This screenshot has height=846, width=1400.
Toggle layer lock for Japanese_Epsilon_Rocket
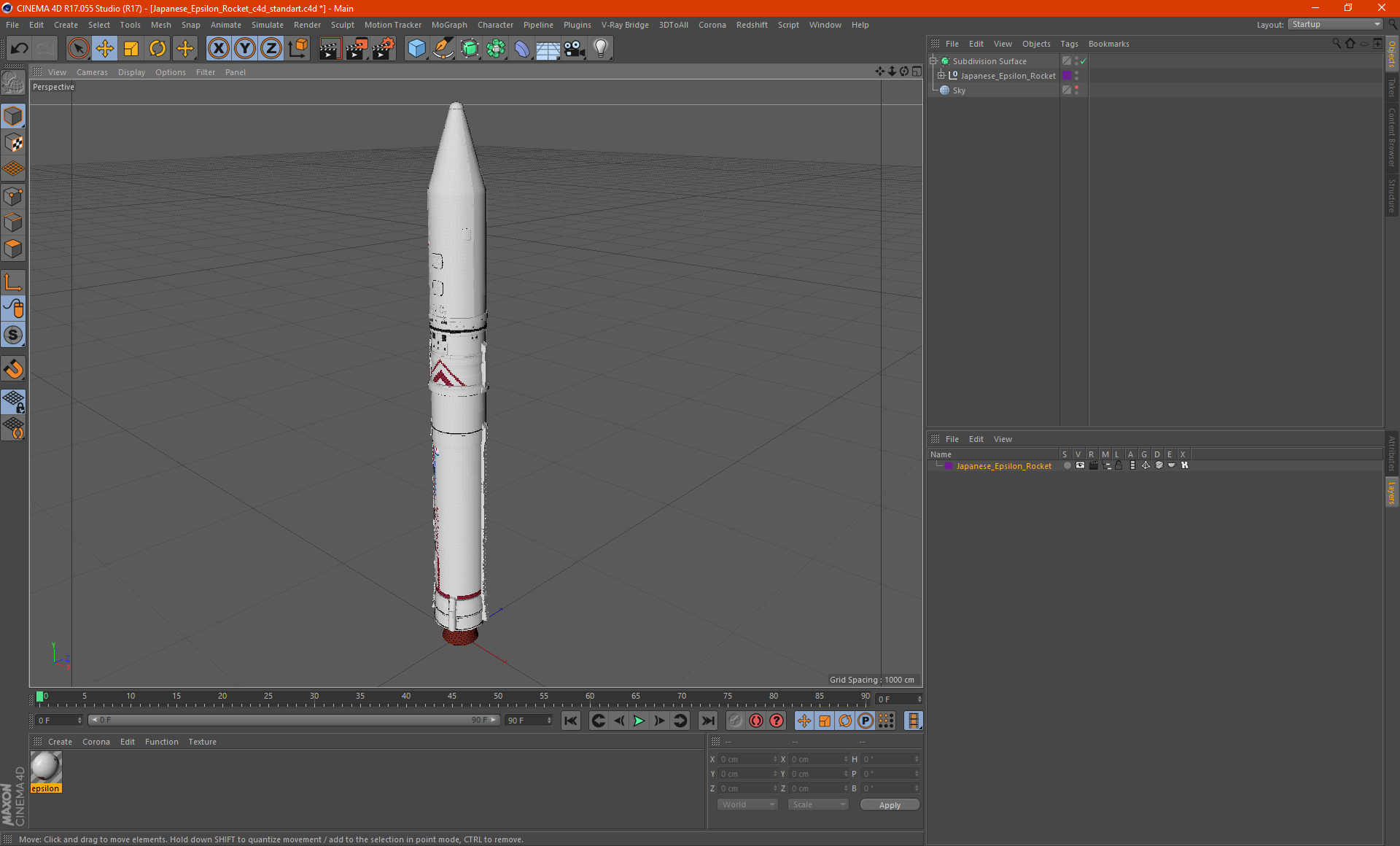tap(1119, 465)
